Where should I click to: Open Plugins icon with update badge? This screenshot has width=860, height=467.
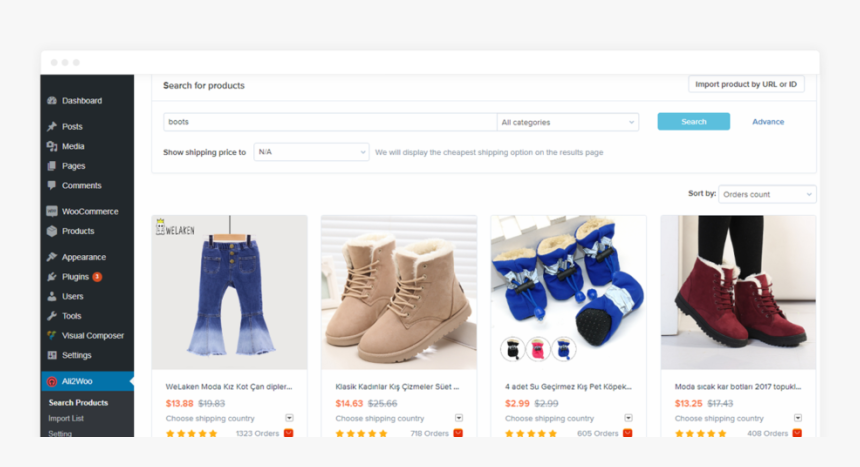tap(51, 277)
